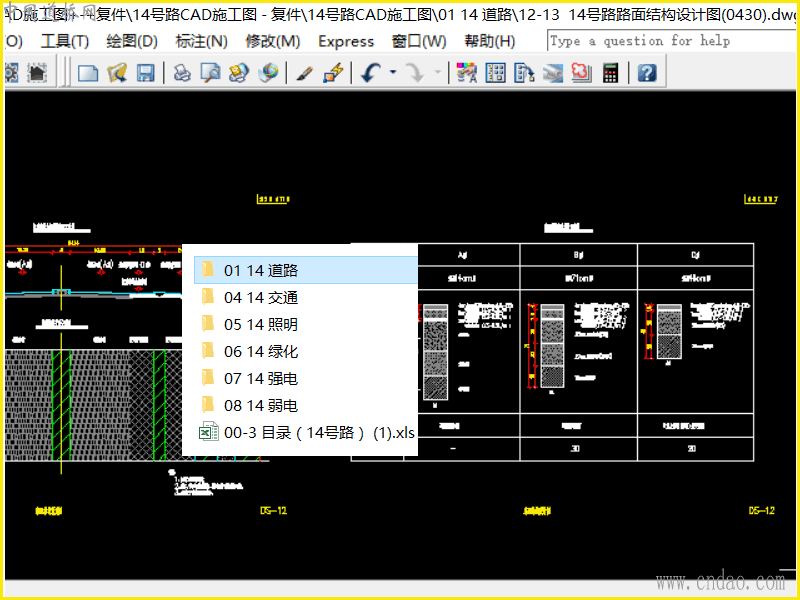Image resolution: width=800 pixels, height=600 pixels.
Task: Select the 06 14 绿化 folder
Action: [x=261, y=351]
